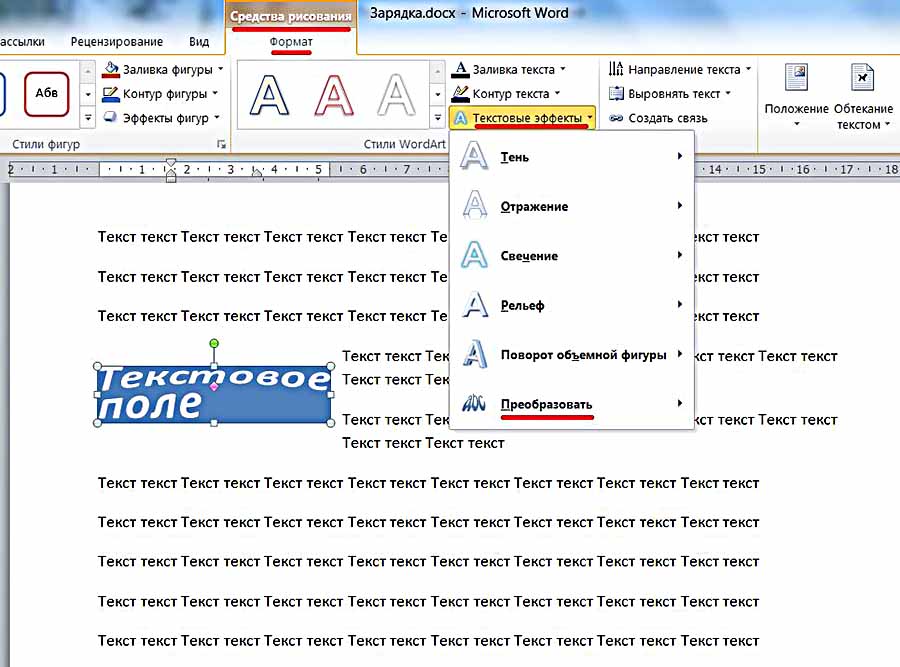Screen dimensions: 900x667
Task: Click the Положение position icon
Action: click(x=796, y=80)
